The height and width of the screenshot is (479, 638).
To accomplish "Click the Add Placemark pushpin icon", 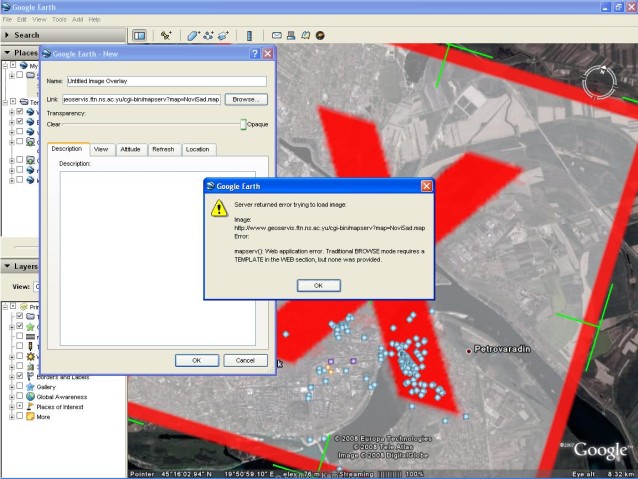I will tap(165, 35).
